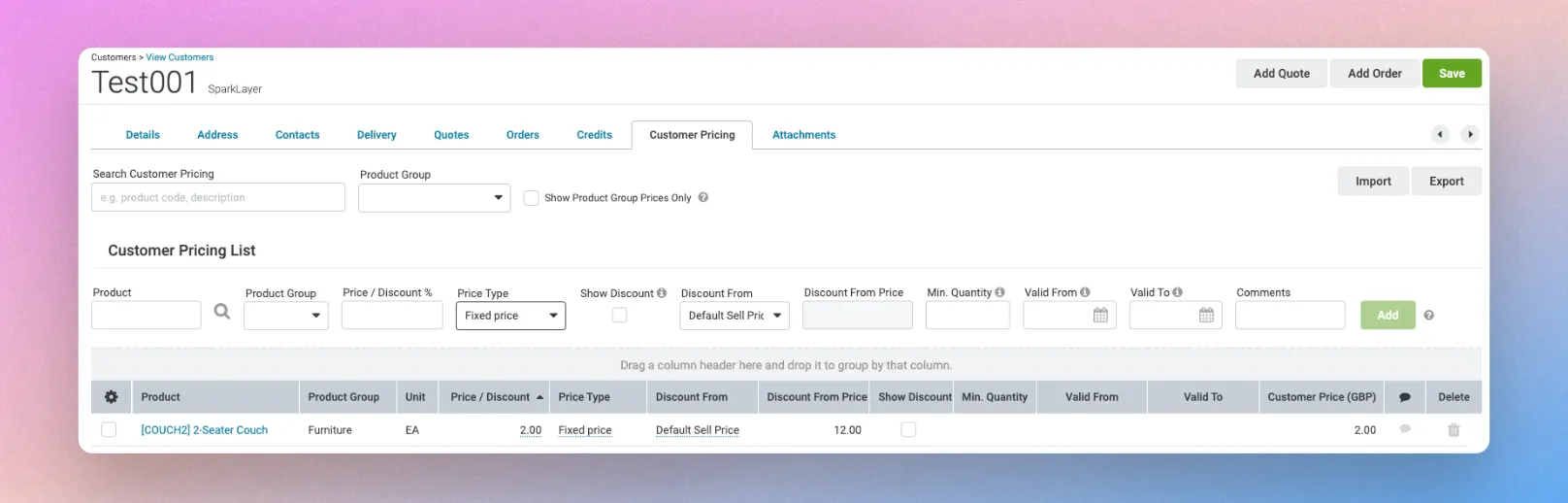Click the Customer Price (GBP) column header
1568x503 pixels.
[1322, 397]
